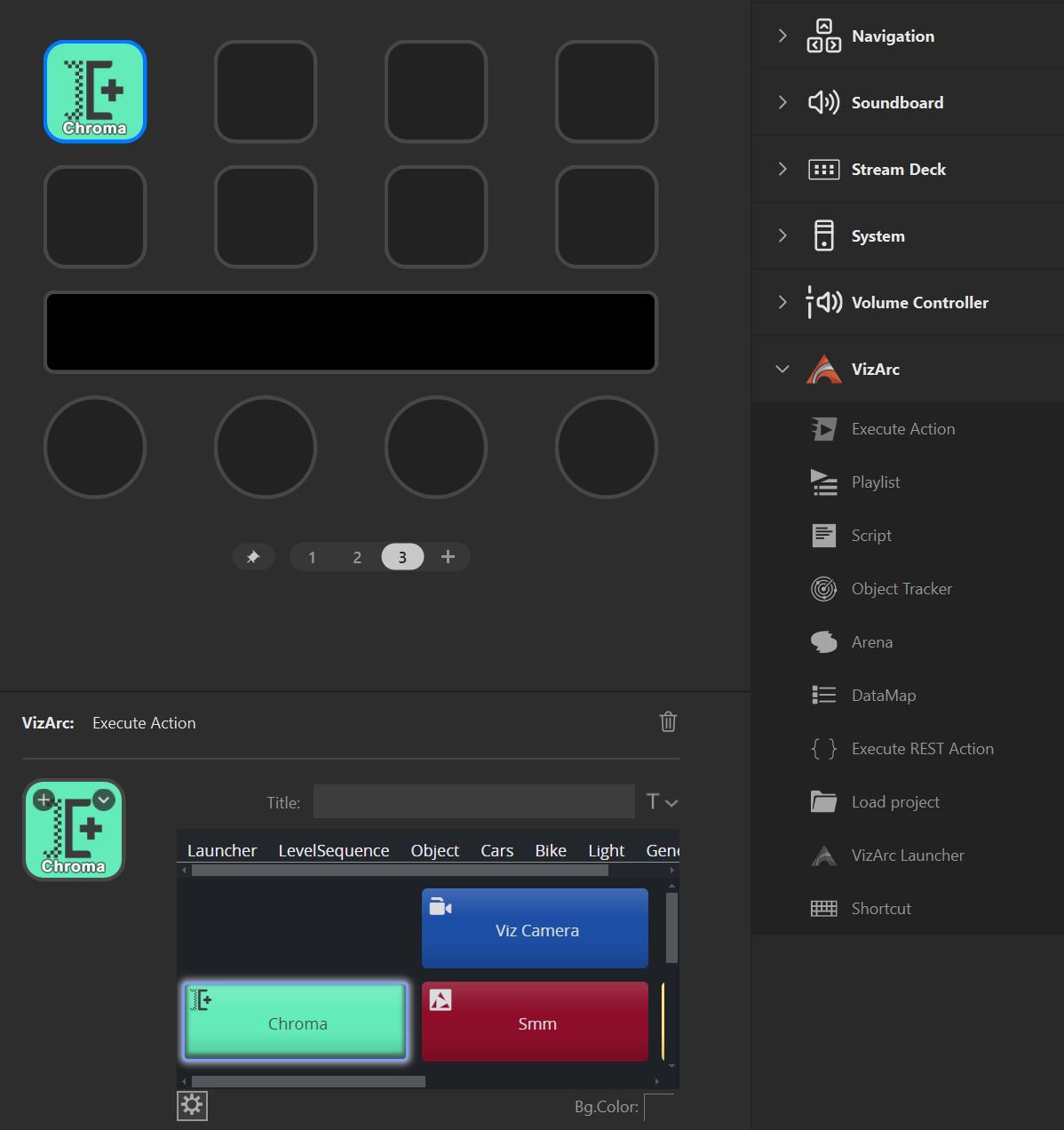
Task: Collapse the VizArc category
Action: click(x=782, y=369)
